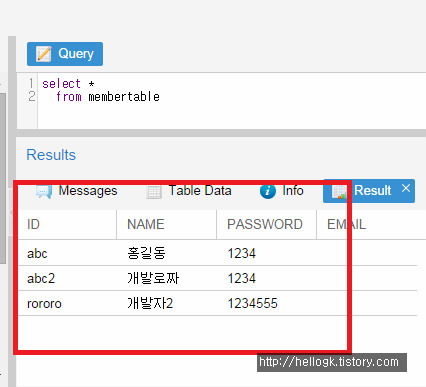
Task: Click the select keyword in query editor
Action: [x=61, y=84]
